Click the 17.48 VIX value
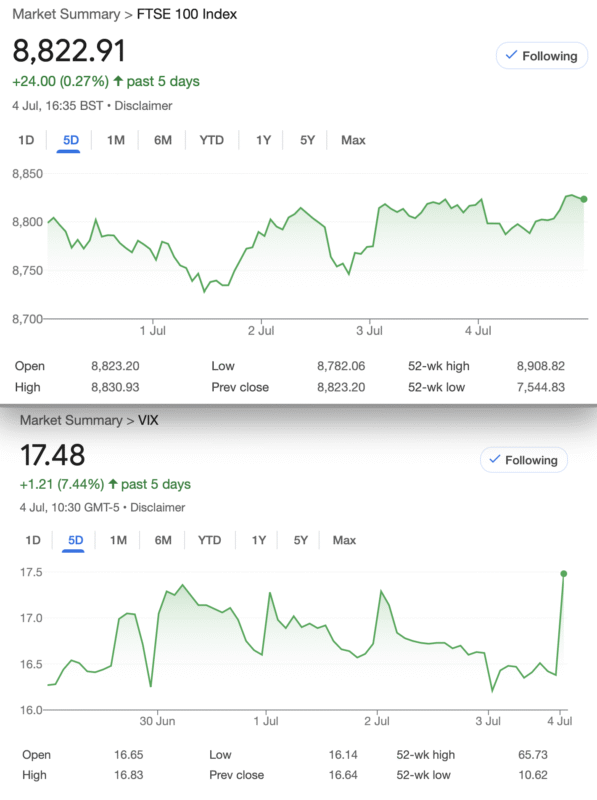Screen dimensions: 597x800 [x=53, y=455]
